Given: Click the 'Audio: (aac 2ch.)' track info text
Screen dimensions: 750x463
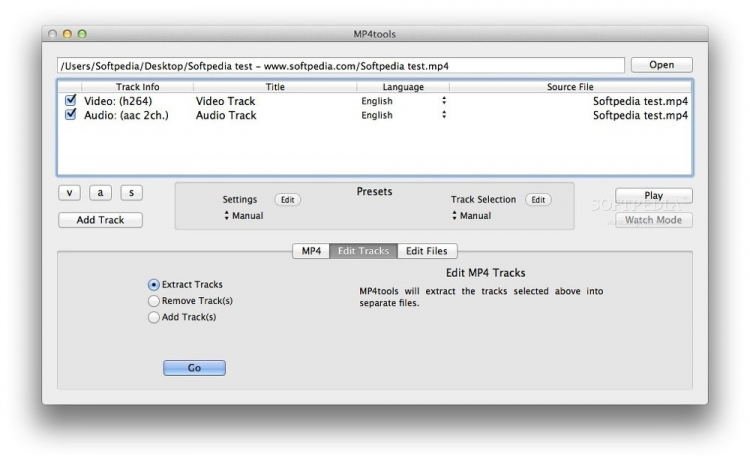Looking at the screenshot, I should coord(126,115).
